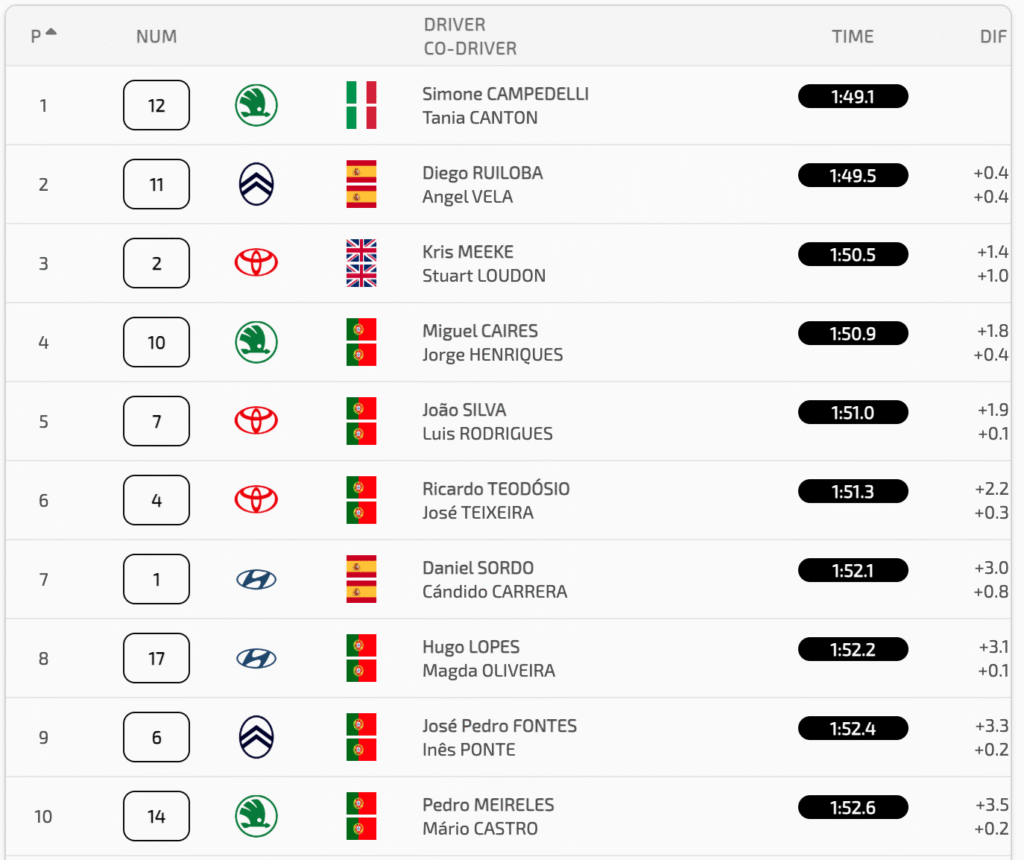Screen dimensions: 1024x860
Task: Click Citroën logo beside Diego Ruiloba
Action: pyautogui.click(x=256, y=184)
